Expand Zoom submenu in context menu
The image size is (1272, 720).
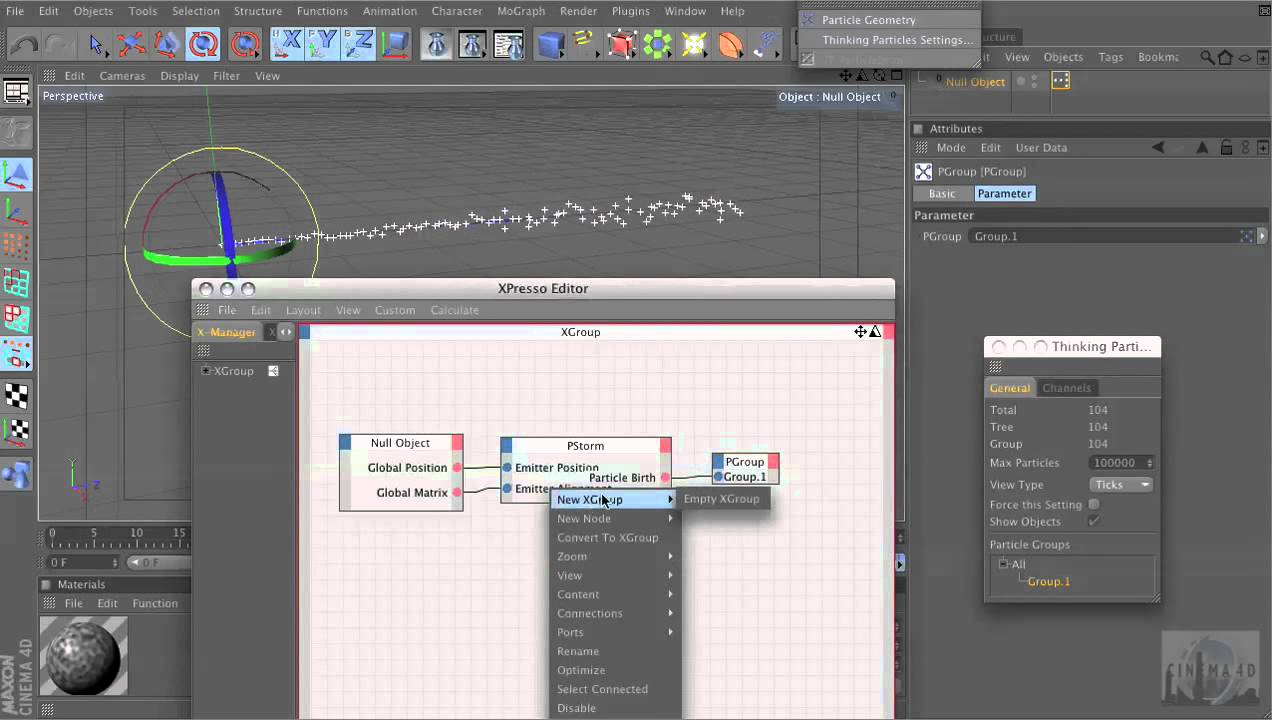(616, 557)
